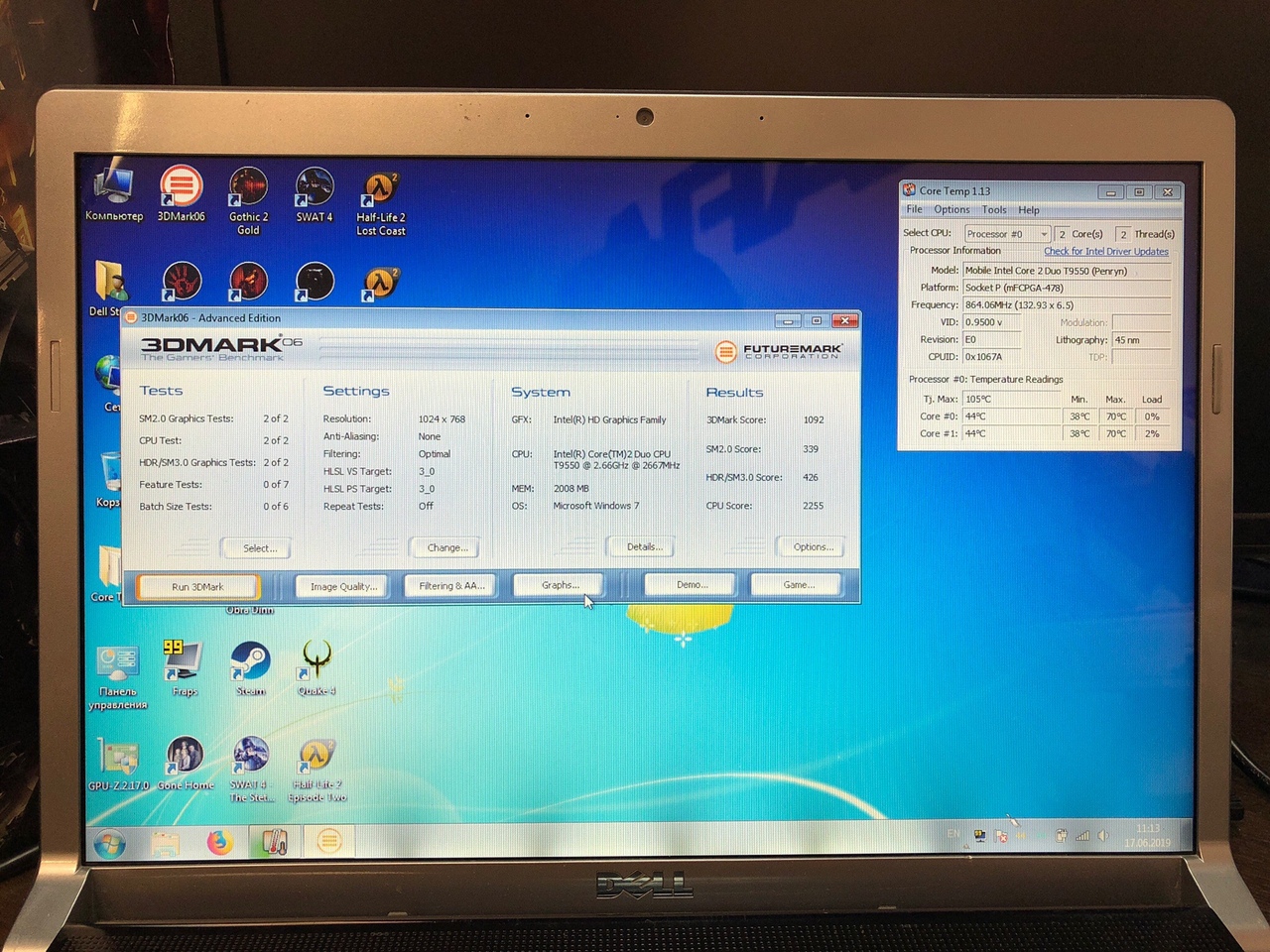Image resolution: width=1270 pixels, height=952 pixels.
Task: Select the red handprint game shortcut
Action: pyautogui.click(x=182, y=282)
